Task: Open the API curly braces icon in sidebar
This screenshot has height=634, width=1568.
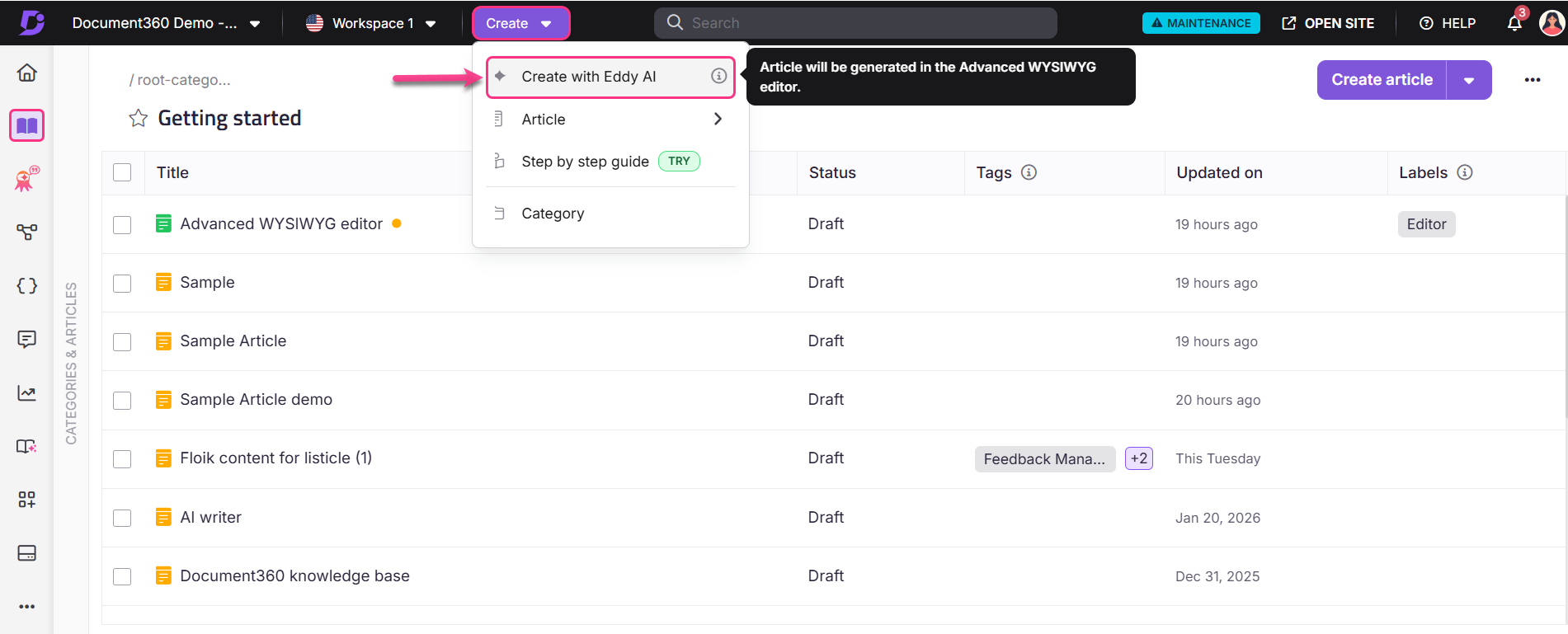Action: click(x=27, y=286)
